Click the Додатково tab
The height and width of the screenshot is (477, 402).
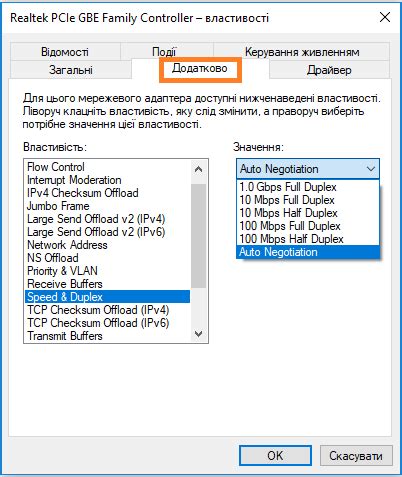(x=200, y=69)
